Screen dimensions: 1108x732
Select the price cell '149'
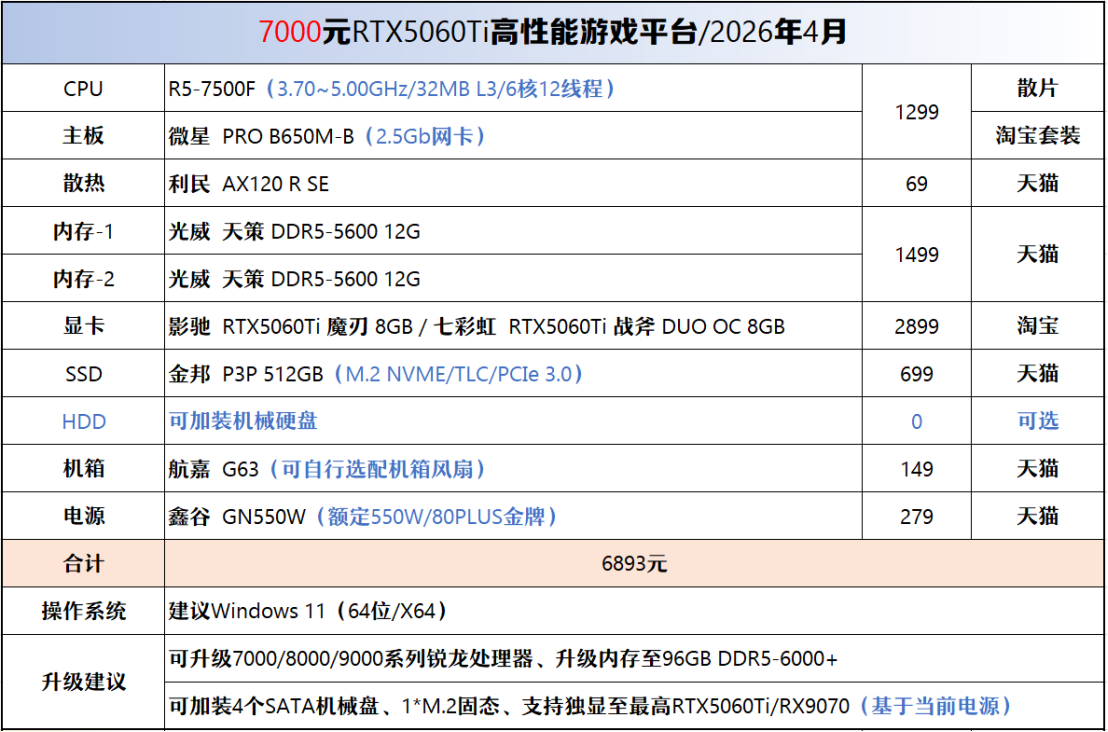point(917,468)
